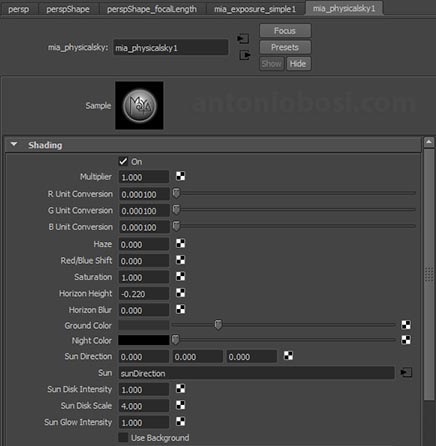Click the first Sun Direction value field
This screenshot has width=436, height=446.
pos(144,356)
